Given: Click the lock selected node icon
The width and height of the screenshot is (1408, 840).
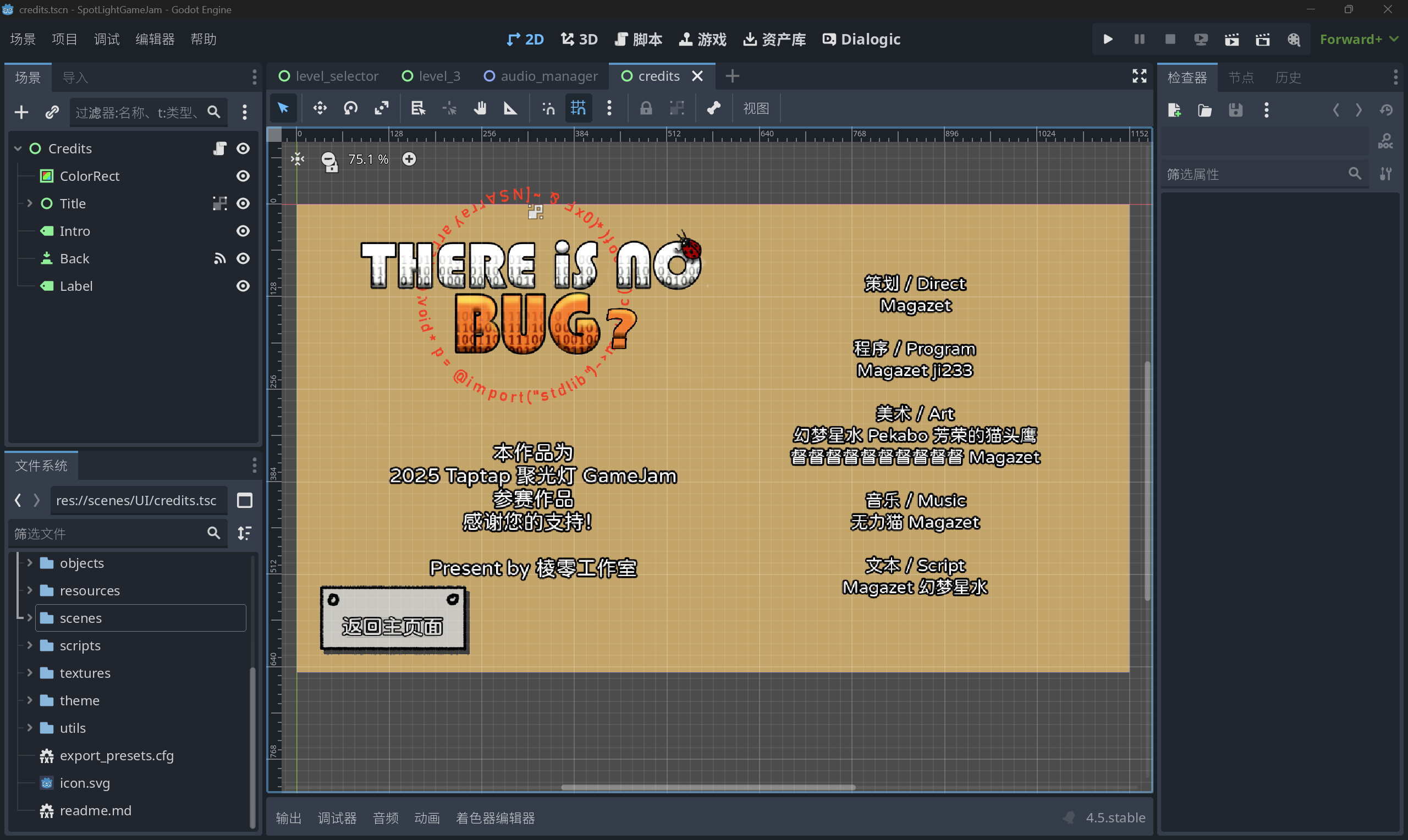Looking at the screenshot, I should tap(645, 108).
